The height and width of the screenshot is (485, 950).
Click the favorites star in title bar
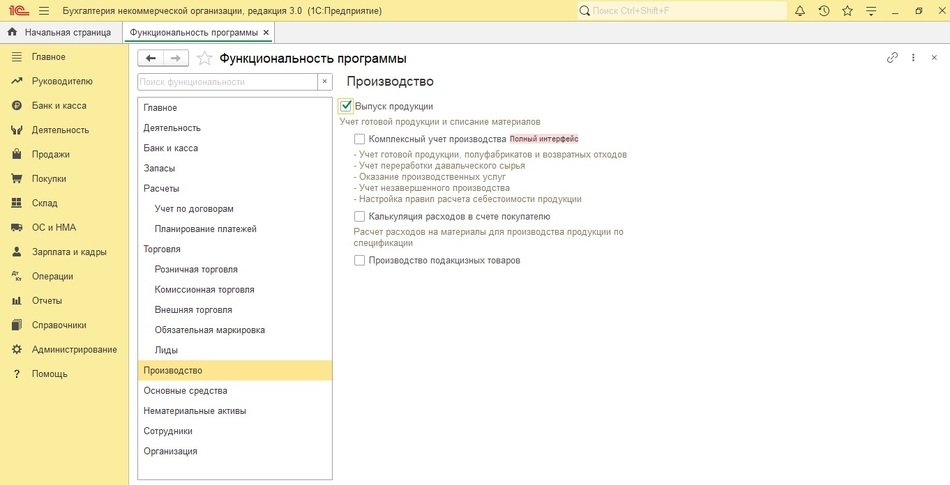[x=847, y=11]
